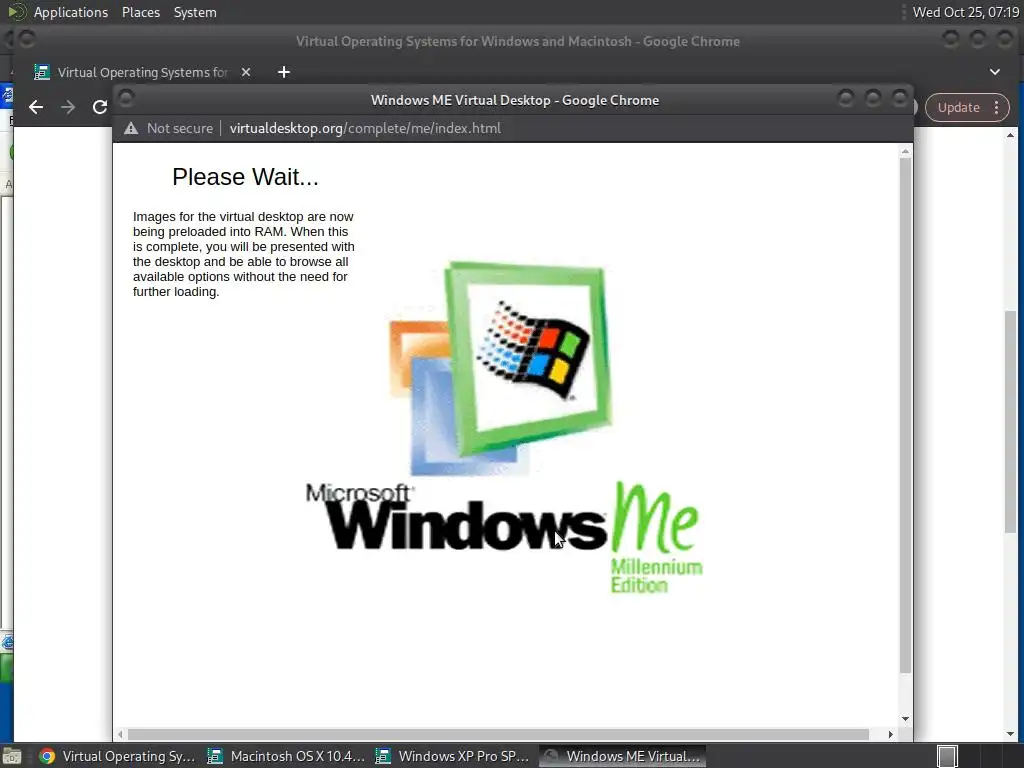
Task: Click scroll right arrow of ME window
Action: (x=891, y=734)
